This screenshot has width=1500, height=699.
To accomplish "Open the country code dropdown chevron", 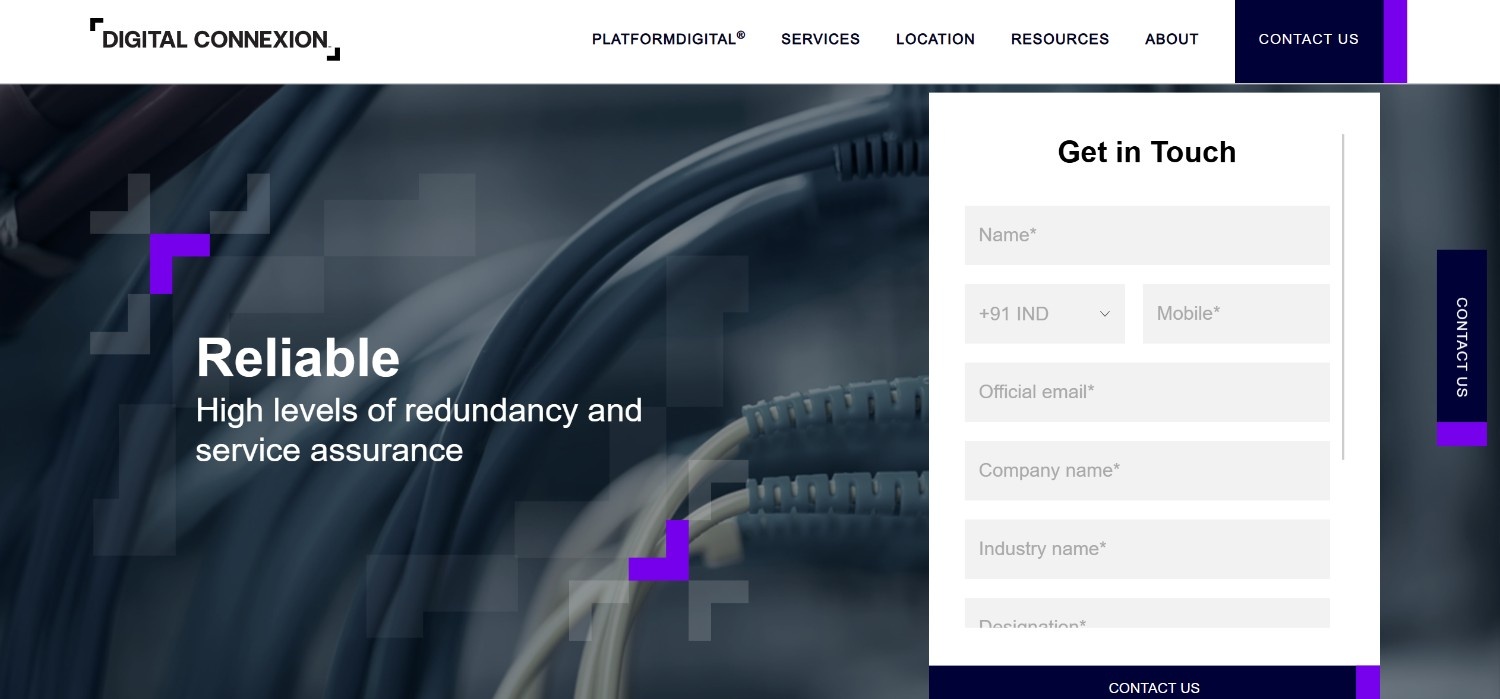I will [x=1104, y=313].
